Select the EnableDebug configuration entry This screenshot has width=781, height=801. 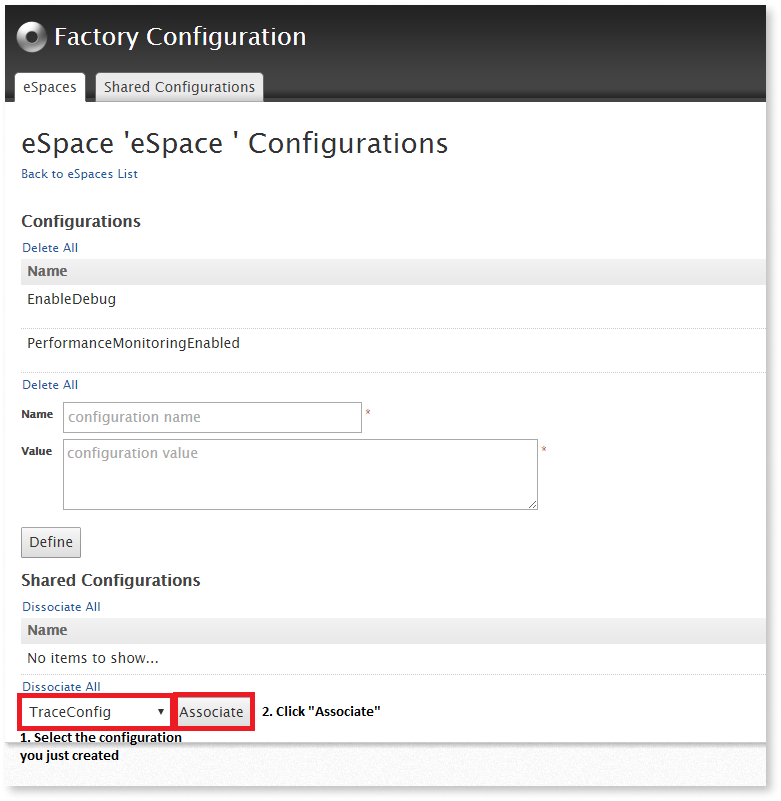(x=71, y=298)
